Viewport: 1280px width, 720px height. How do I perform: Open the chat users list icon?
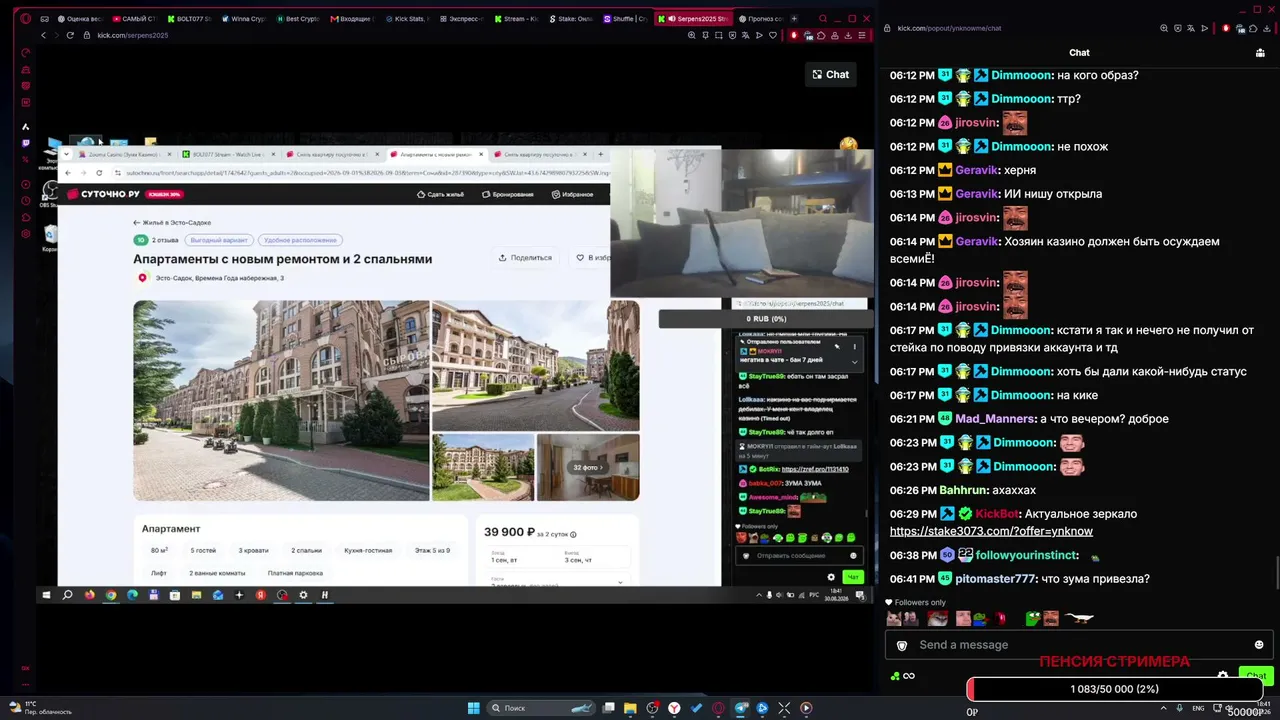tap(1259, 53)
